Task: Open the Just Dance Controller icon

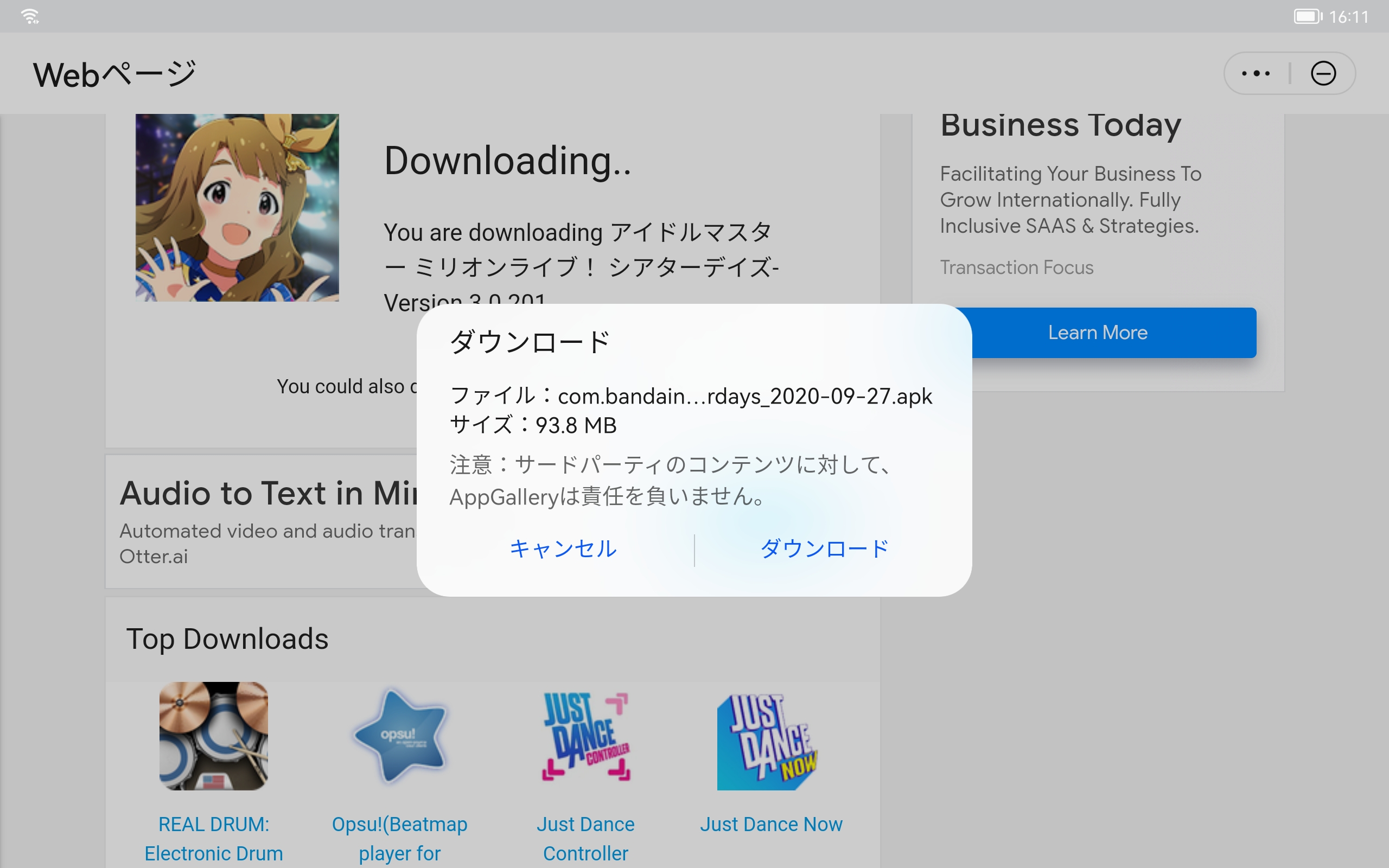Action: tap(585, 736)
